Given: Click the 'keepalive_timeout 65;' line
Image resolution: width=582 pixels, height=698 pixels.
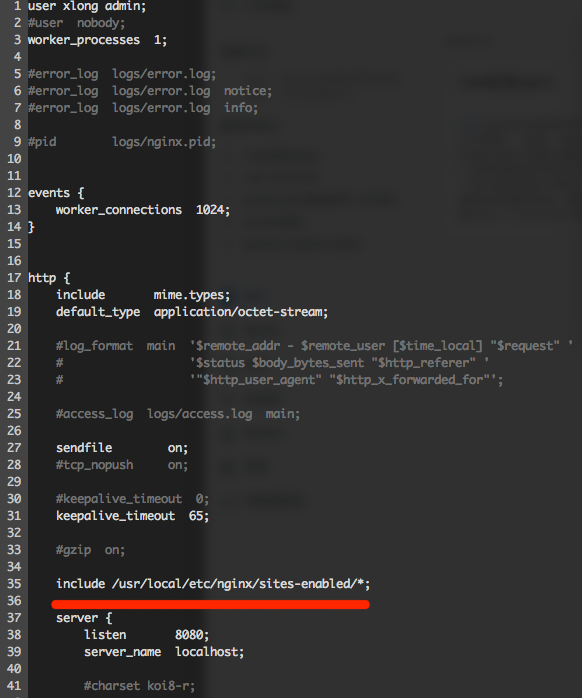Looking at the screenshot, I should 132,516.
